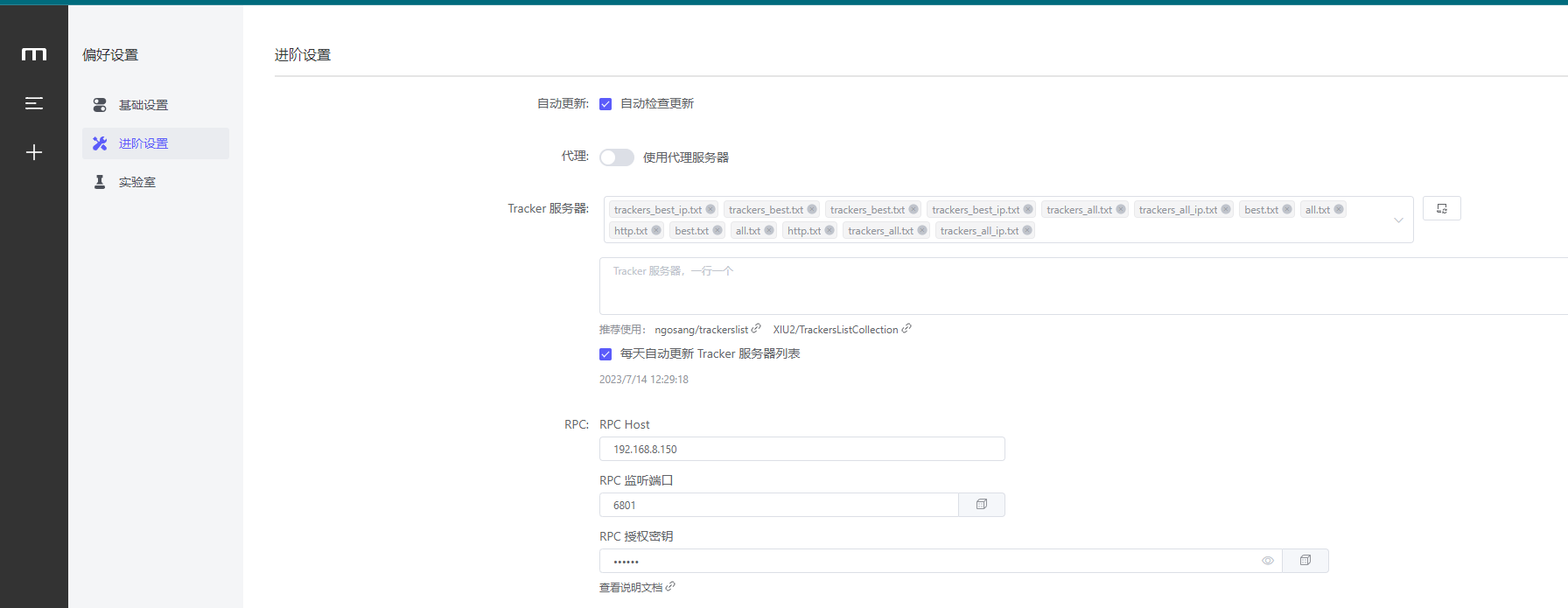The height and width of the screenshot is (608, 1568).
Task: Open the ngosang/trackerslist link
Action: (x=702, y=330)
